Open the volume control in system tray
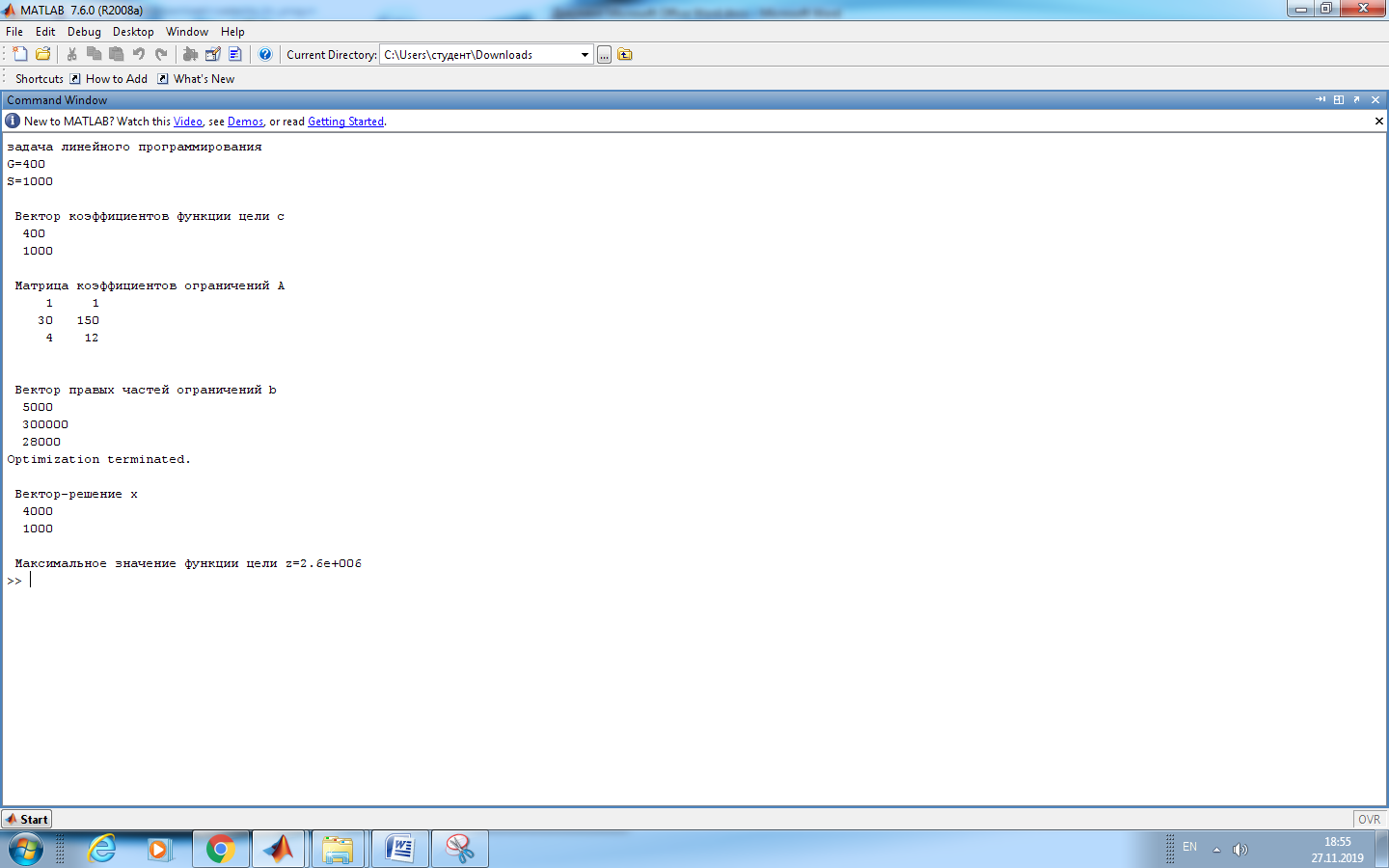This screenshot has height=868, width=1389. [1240, 850]
